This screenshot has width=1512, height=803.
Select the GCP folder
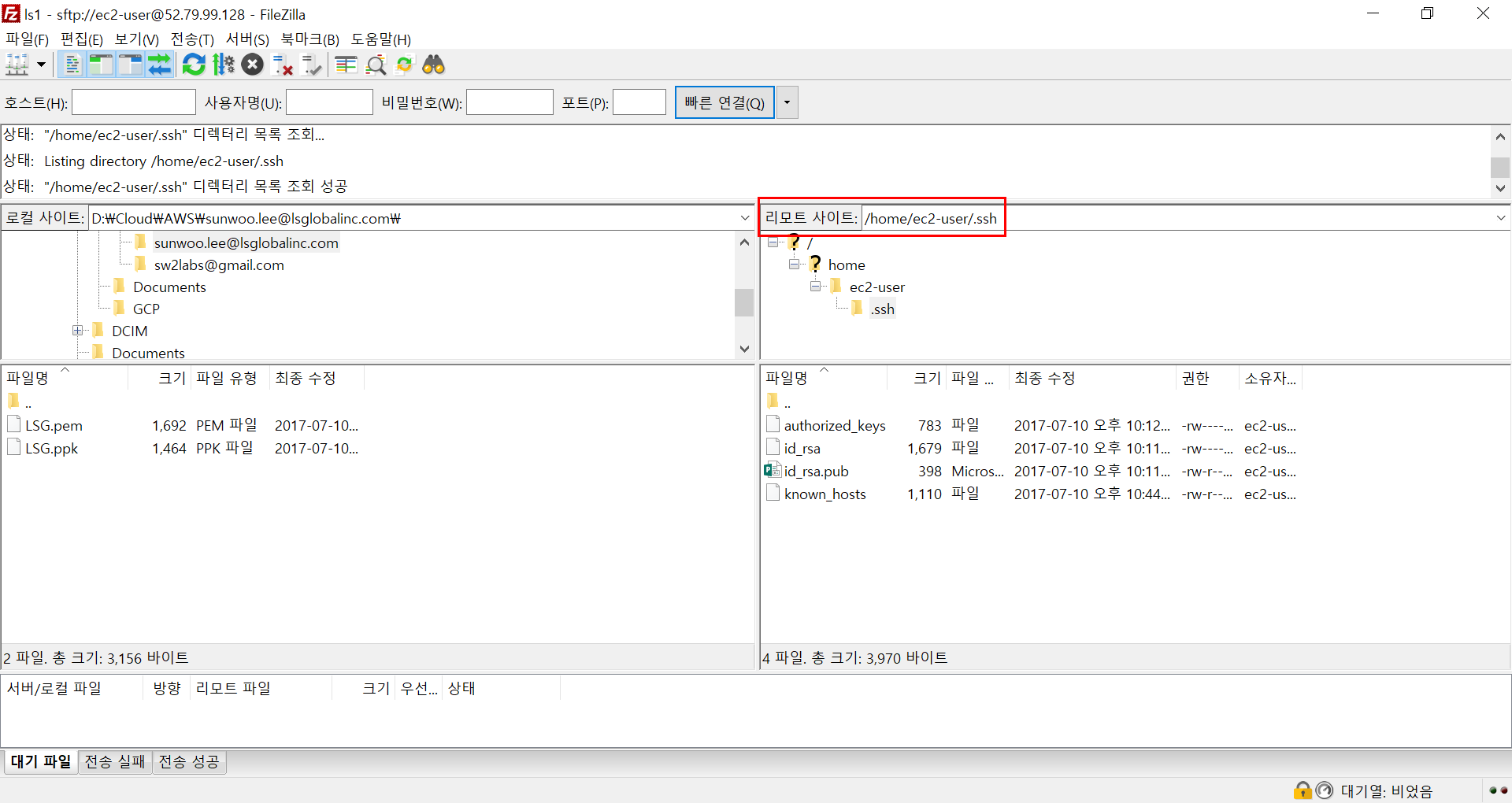[146, 309]
